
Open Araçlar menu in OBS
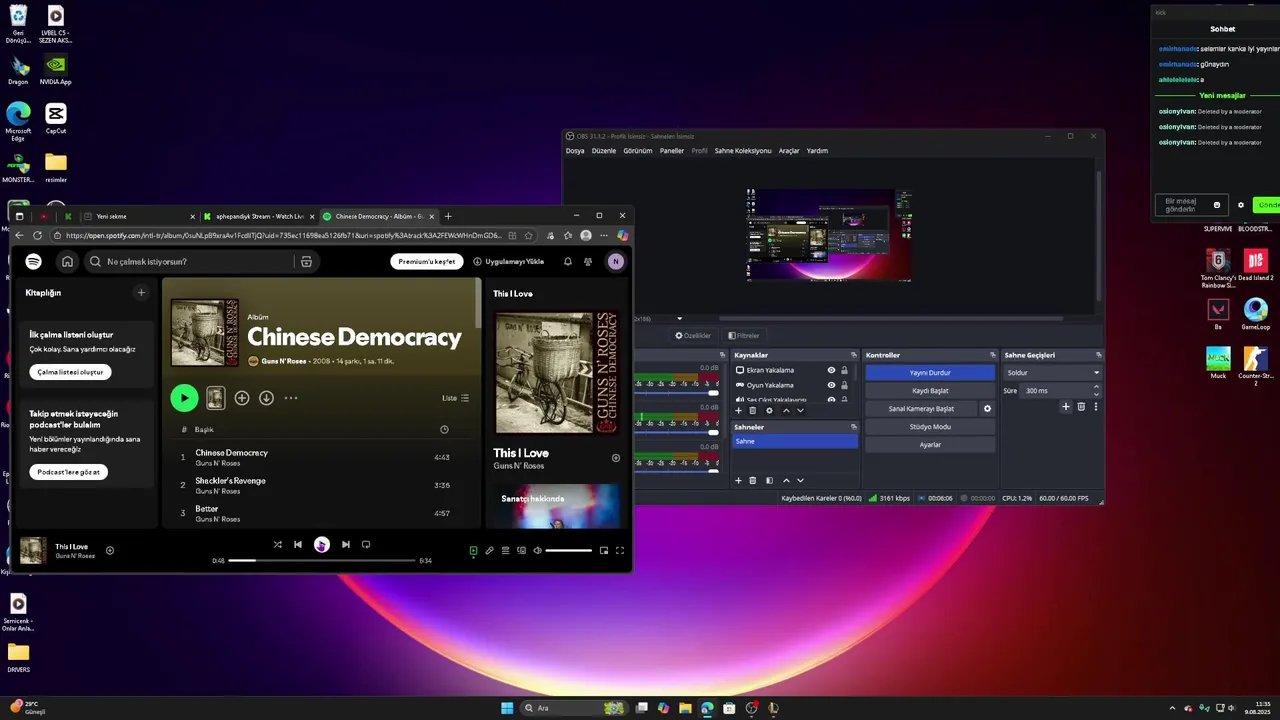[x=789, y=151]
